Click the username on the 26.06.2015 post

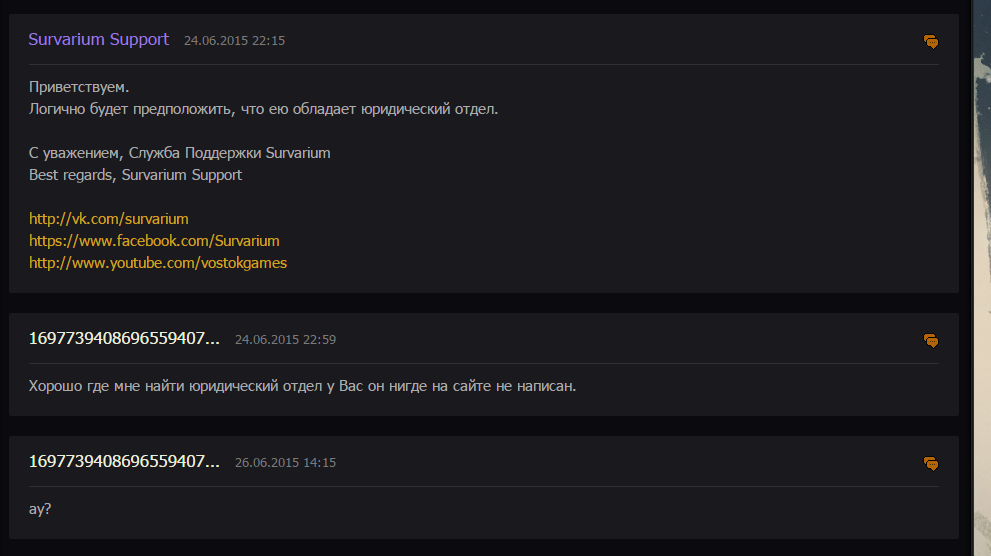pyautogui.click(x=124, y=462)
